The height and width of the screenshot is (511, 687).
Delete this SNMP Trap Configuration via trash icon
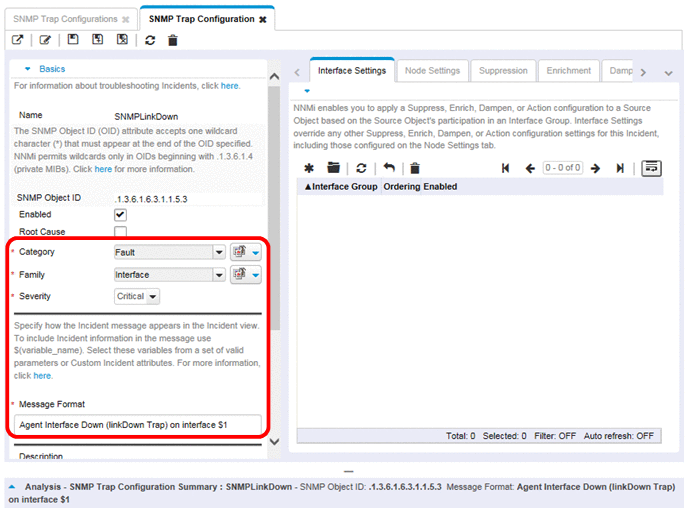tap(173, 40)
